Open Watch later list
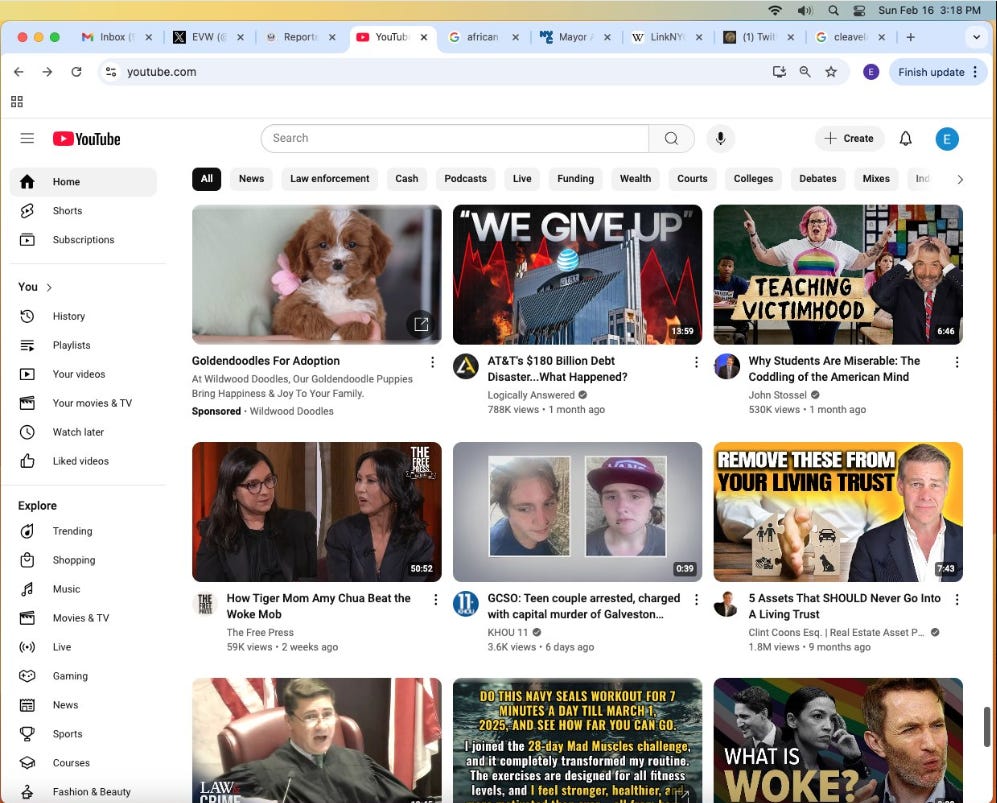The width and height of the screenshot is (997, 803). coord(83,432)
